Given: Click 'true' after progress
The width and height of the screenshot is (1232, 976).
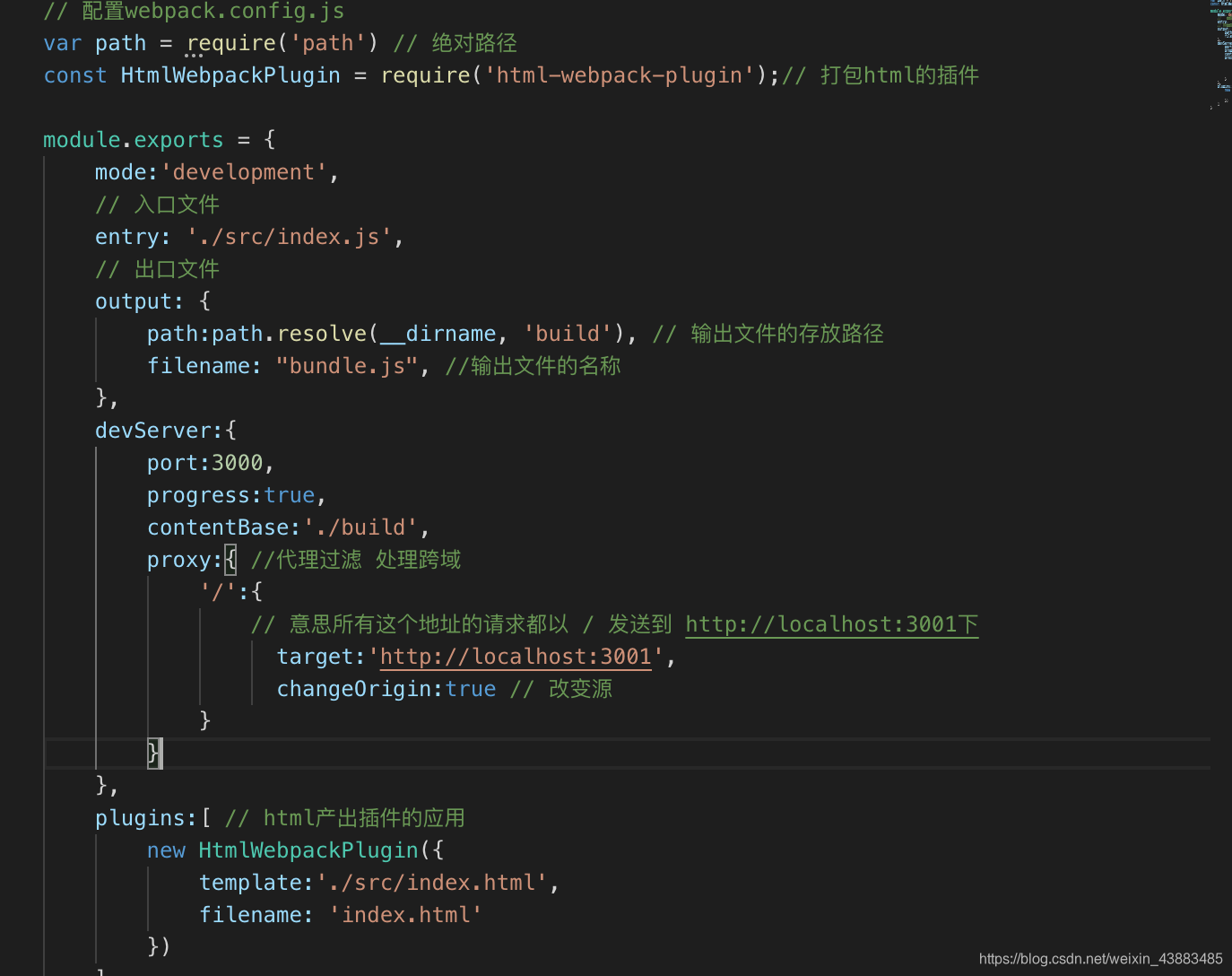Looking at the screenshot, I should coord(290,495).
